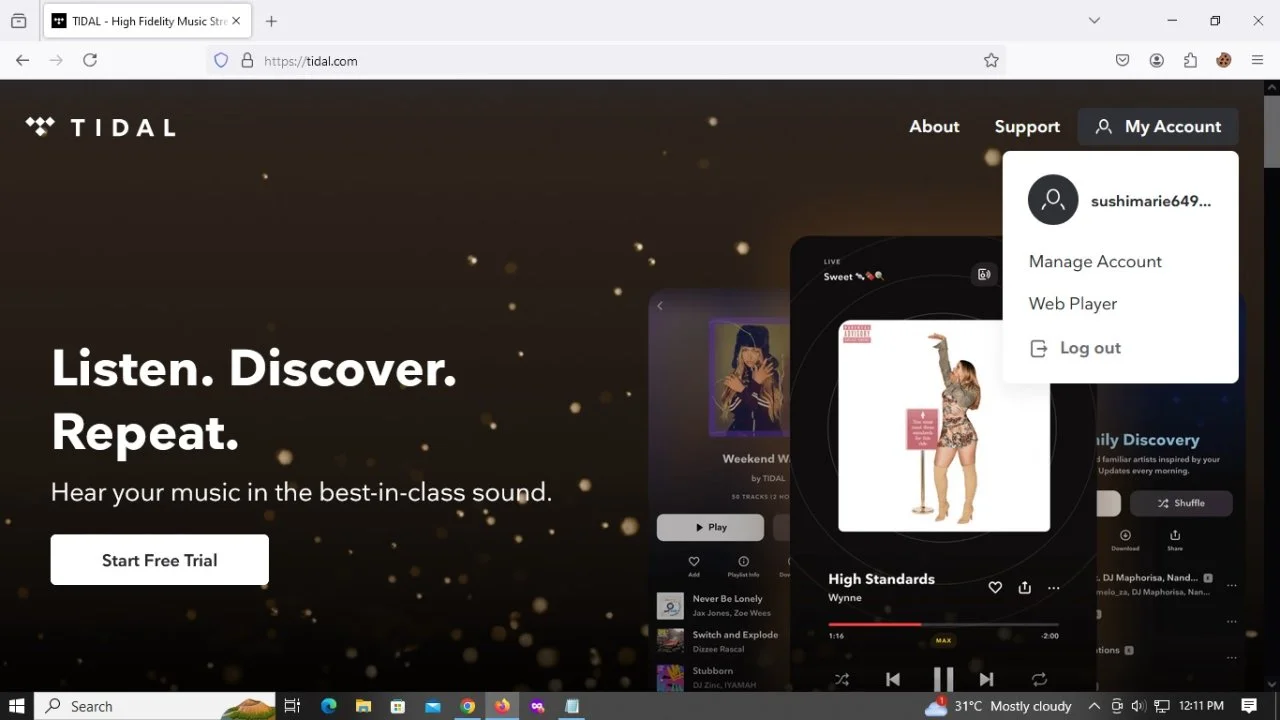Open the Support page

[1027, 127]
